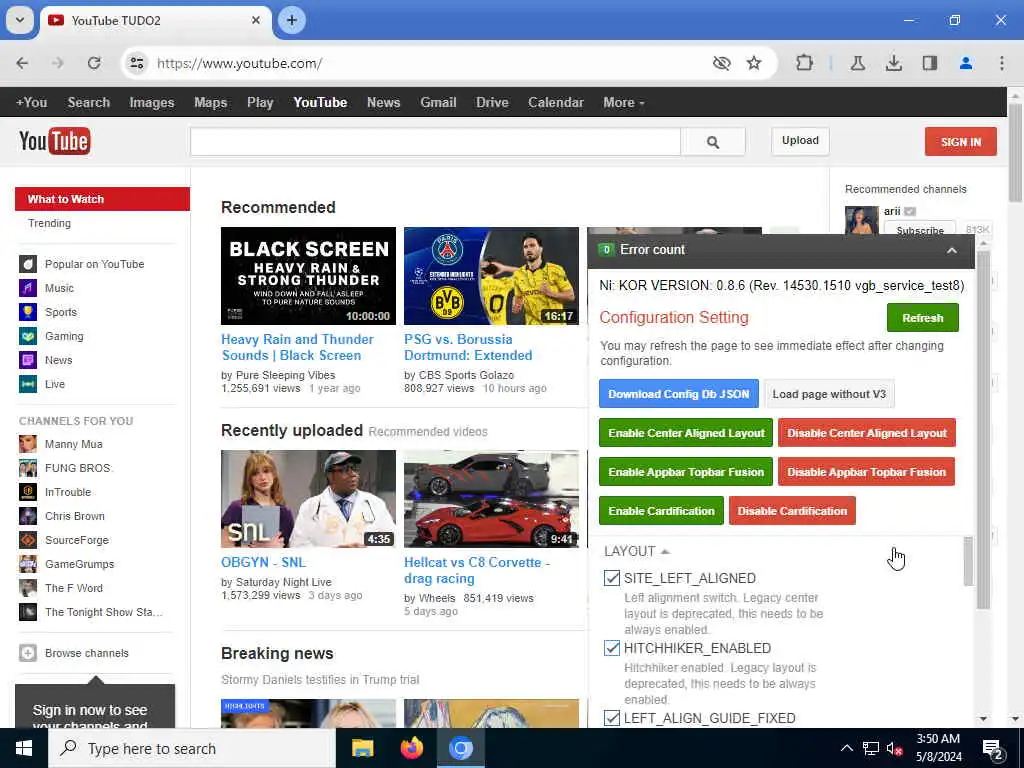Screen dimensions: 1024x768
Task: Open SourceForge channel avatar
Action: point(27,540)
